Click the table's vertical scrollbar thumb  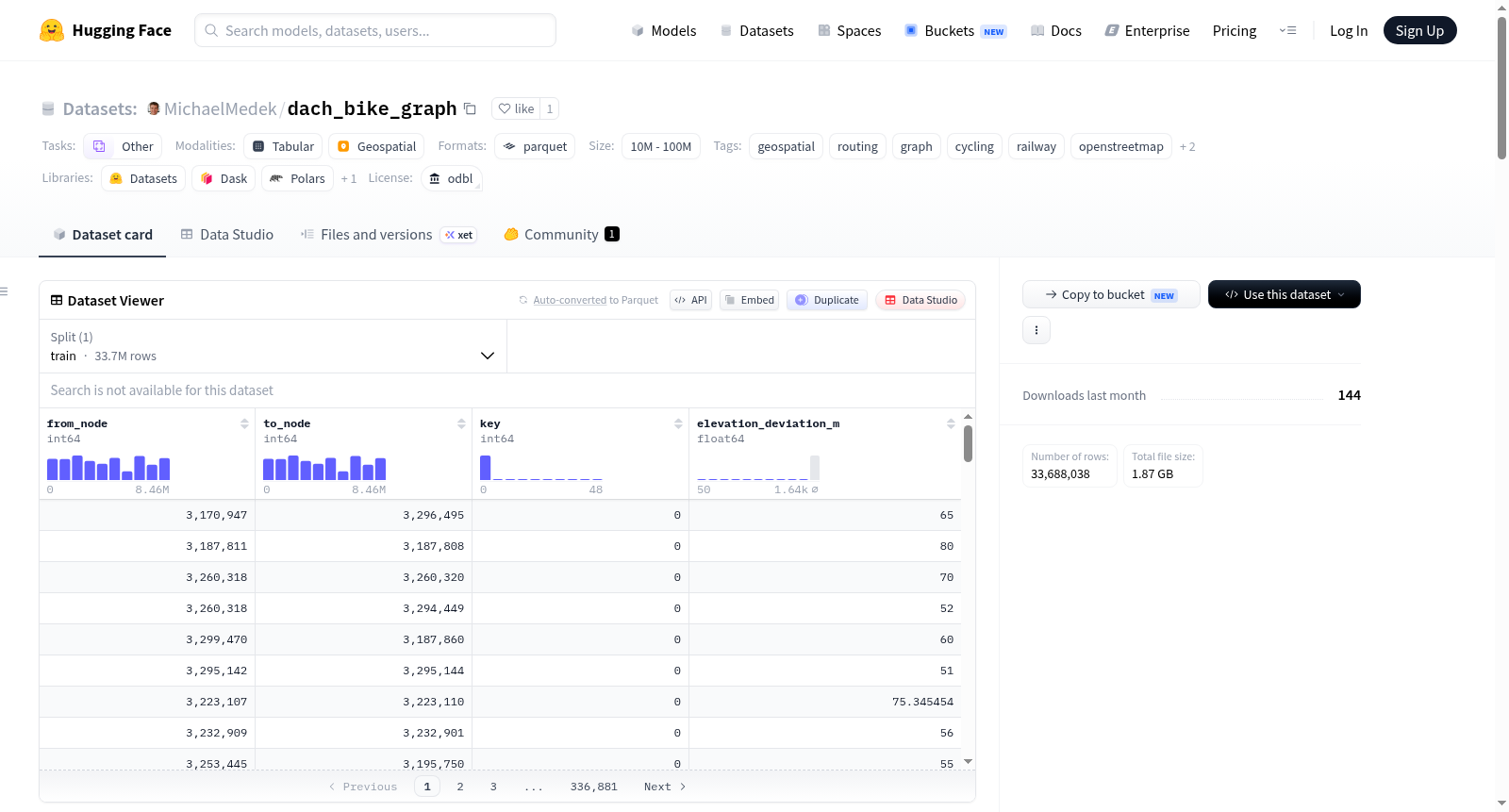click(968, 443)
